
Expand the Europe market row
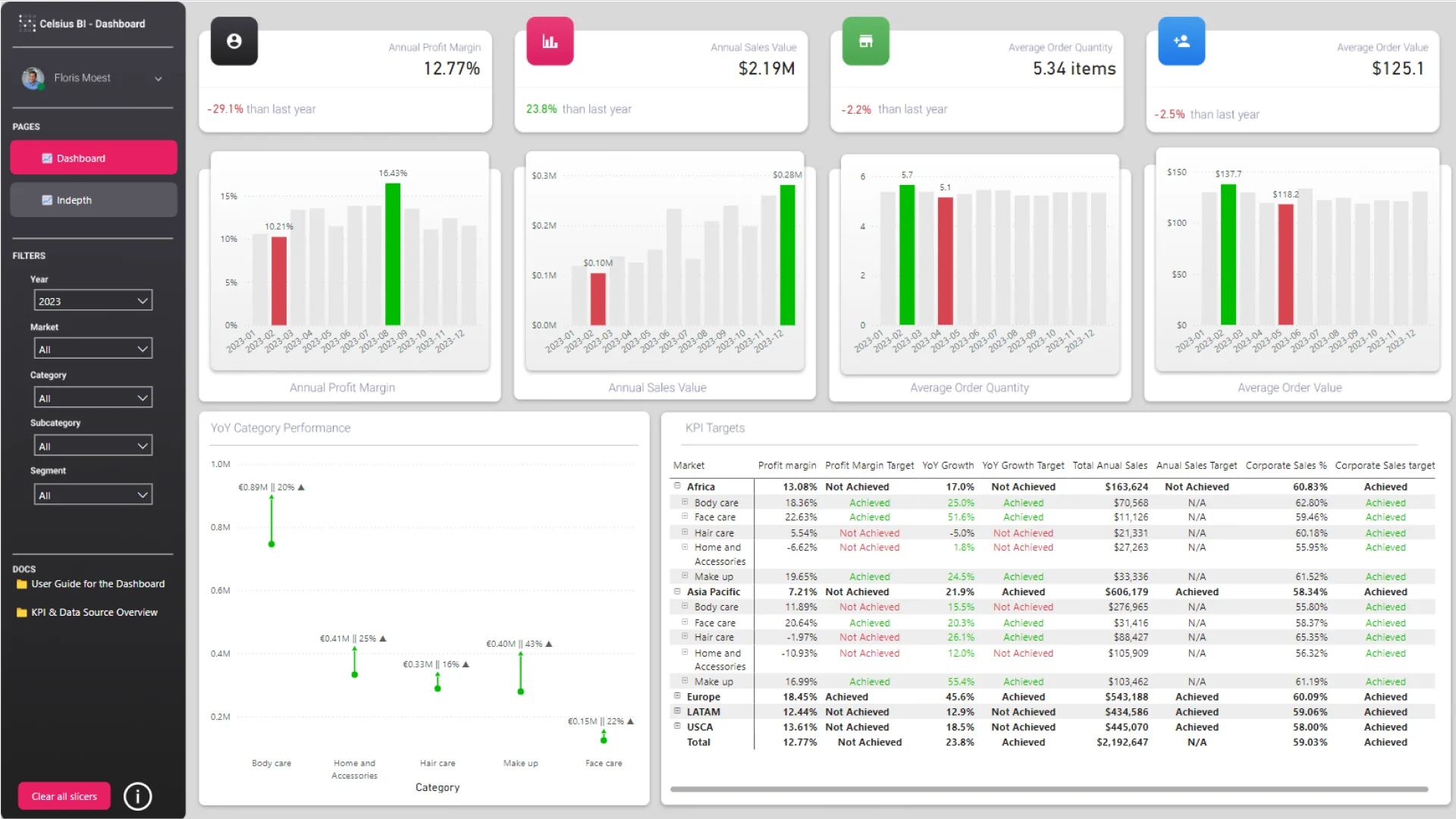677,696
